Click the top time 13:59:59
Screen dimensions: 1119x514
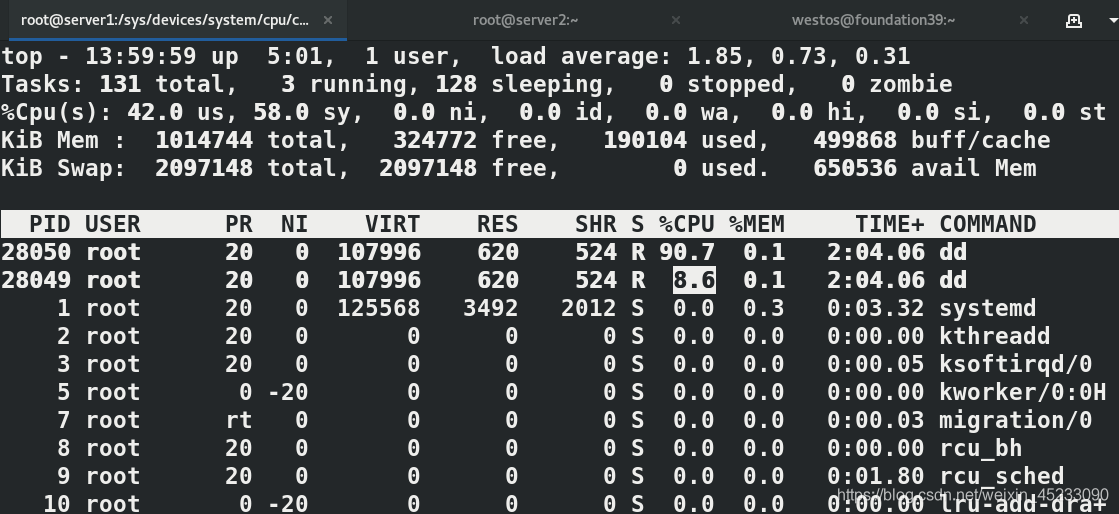coord(141,56)
